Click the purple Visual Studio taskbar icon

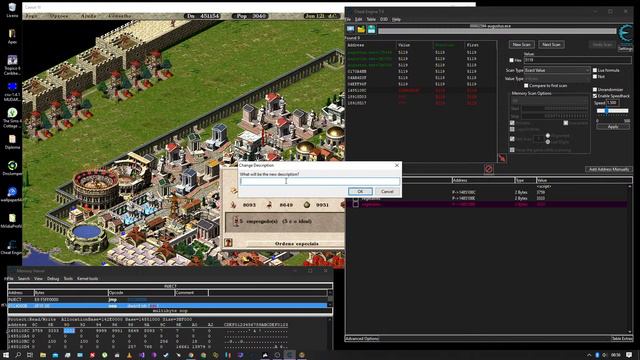[142, 355]
